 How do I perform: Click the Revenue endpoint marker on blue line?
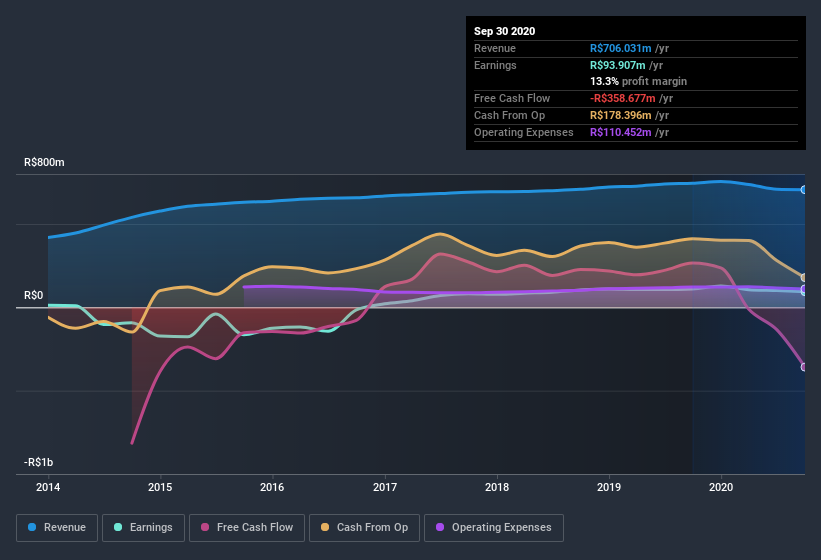tap(804, 190)
